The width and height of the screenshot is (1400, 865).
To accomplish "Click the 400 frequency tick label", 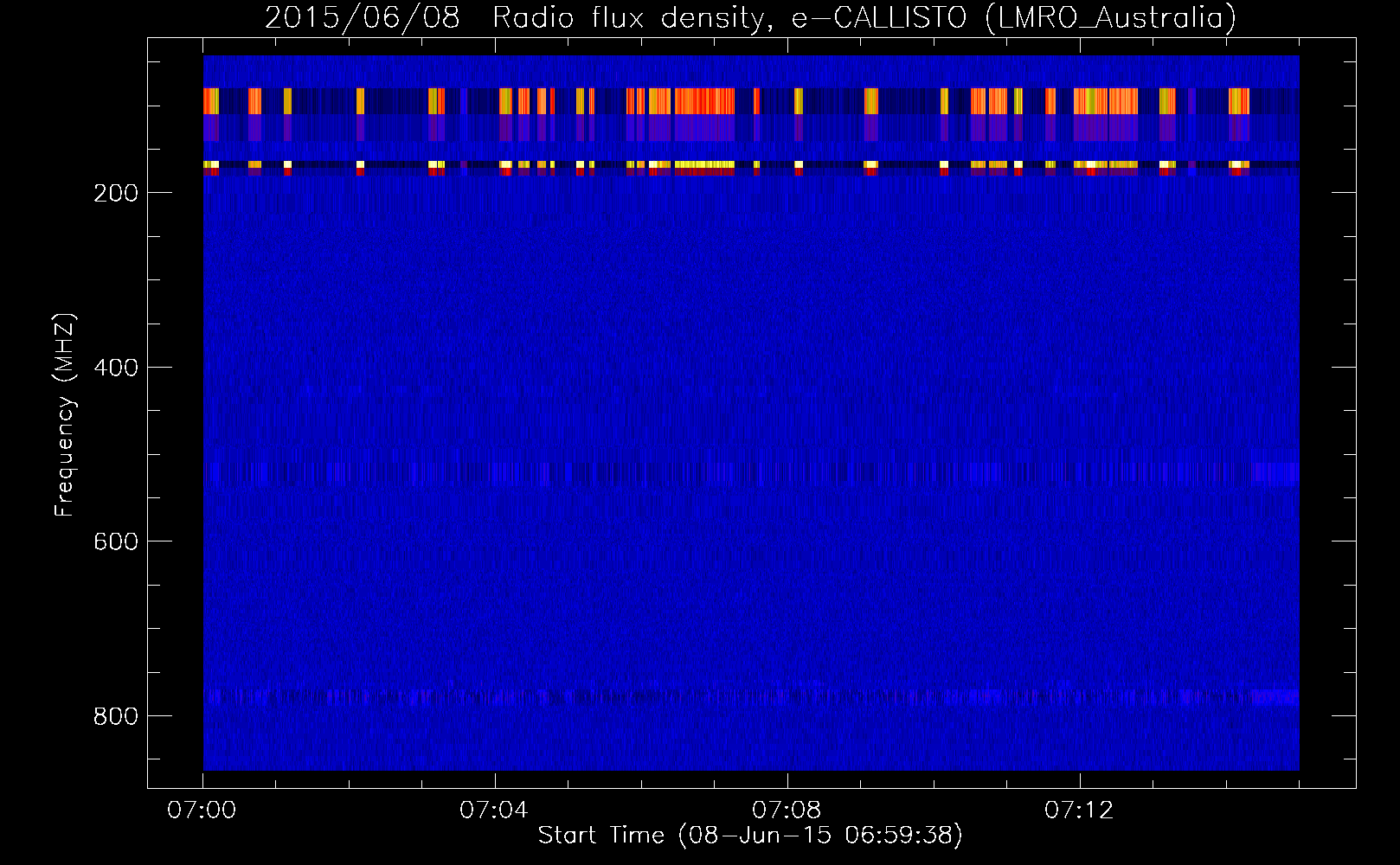I will pos(116,368).
